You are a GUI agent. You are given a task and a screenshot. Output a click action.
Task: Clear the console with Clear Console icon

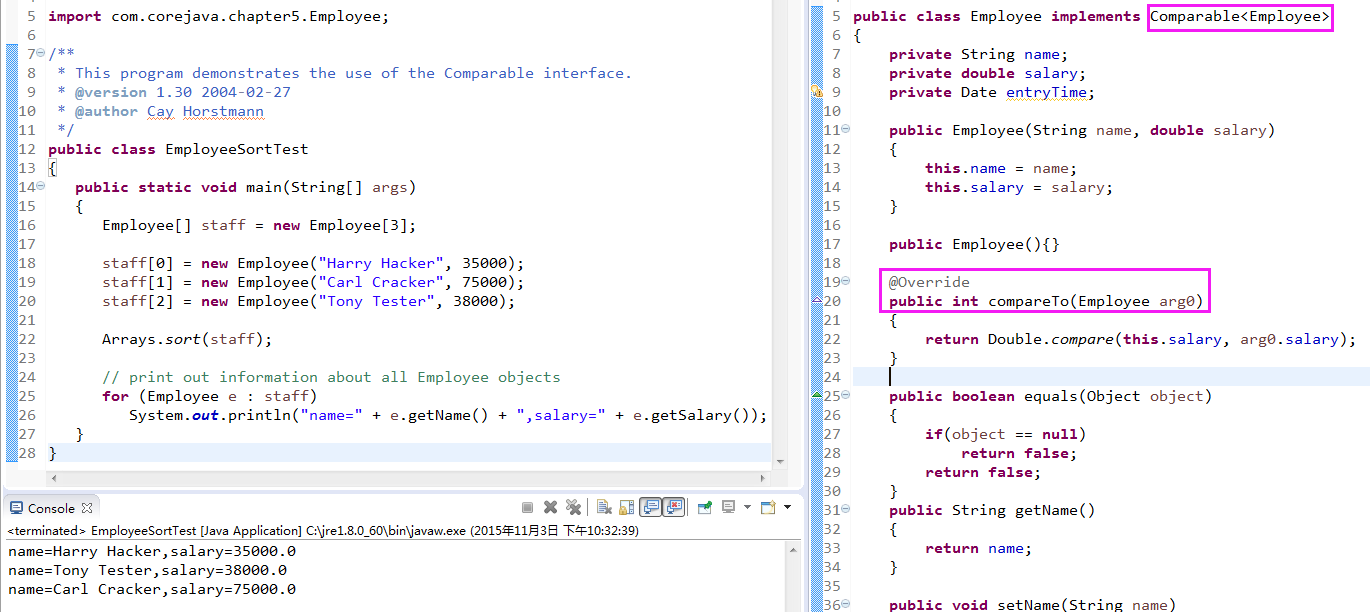pyautogui.click(x=604, y=507)
